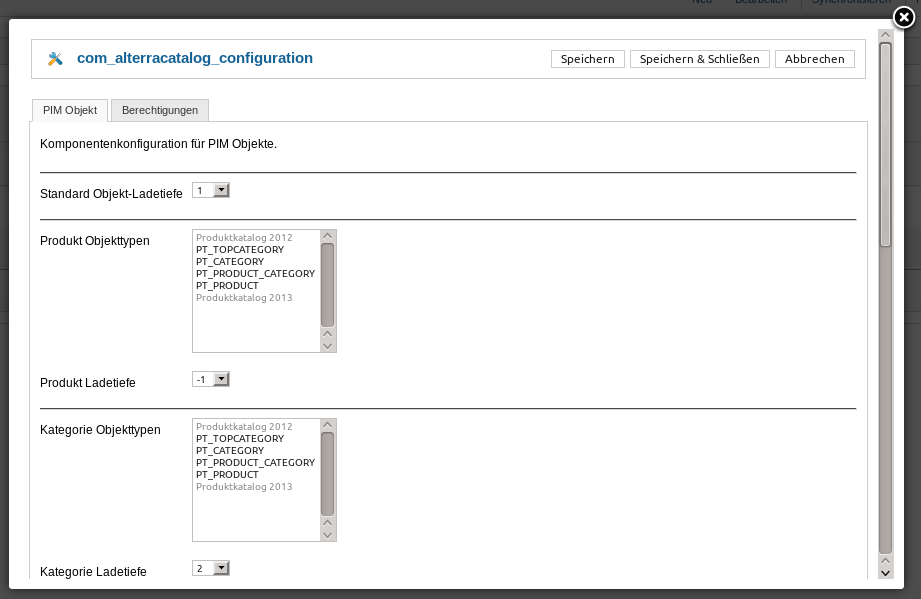Choose PT_PRODUCT_CATEGORY in Kategorie Objekttypen list
Screen dimensions: 921x599
pyautogui.click(x=255, y=463)
